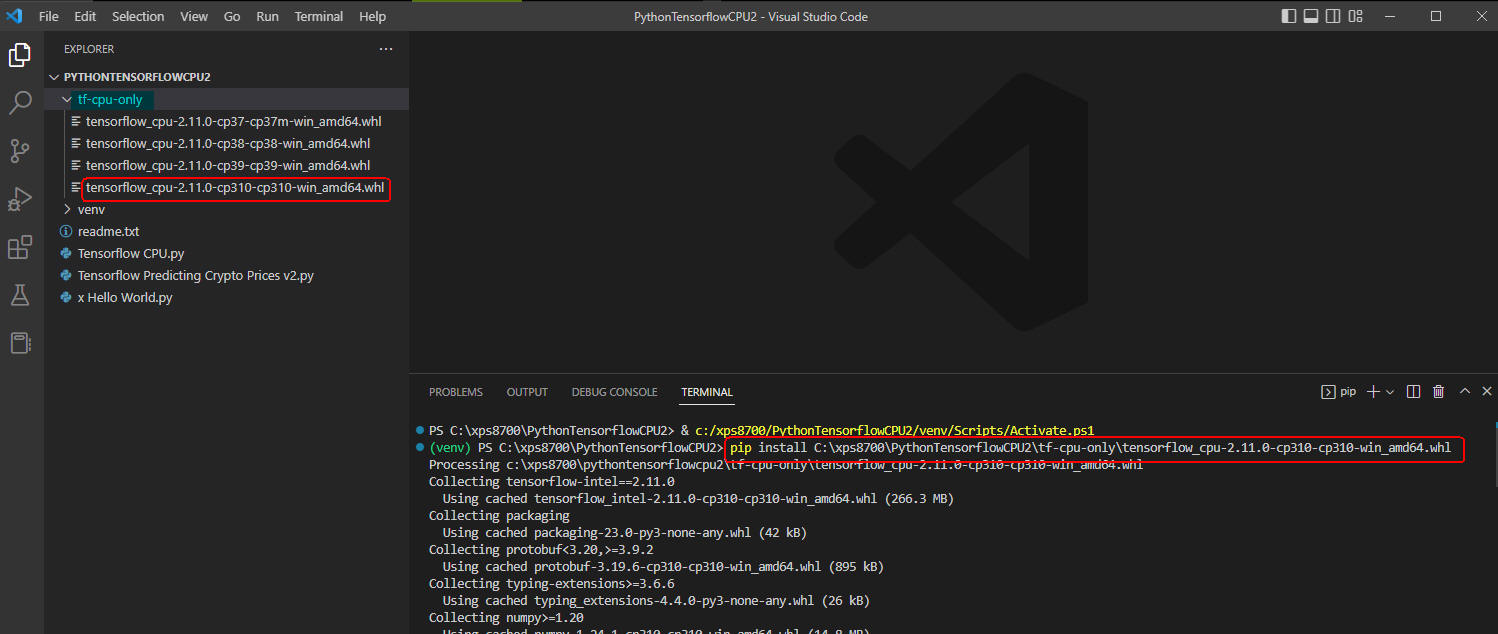The image size is (1498, 634).
Task: Close the bottom panel
Action: (x=1487, y=392)
